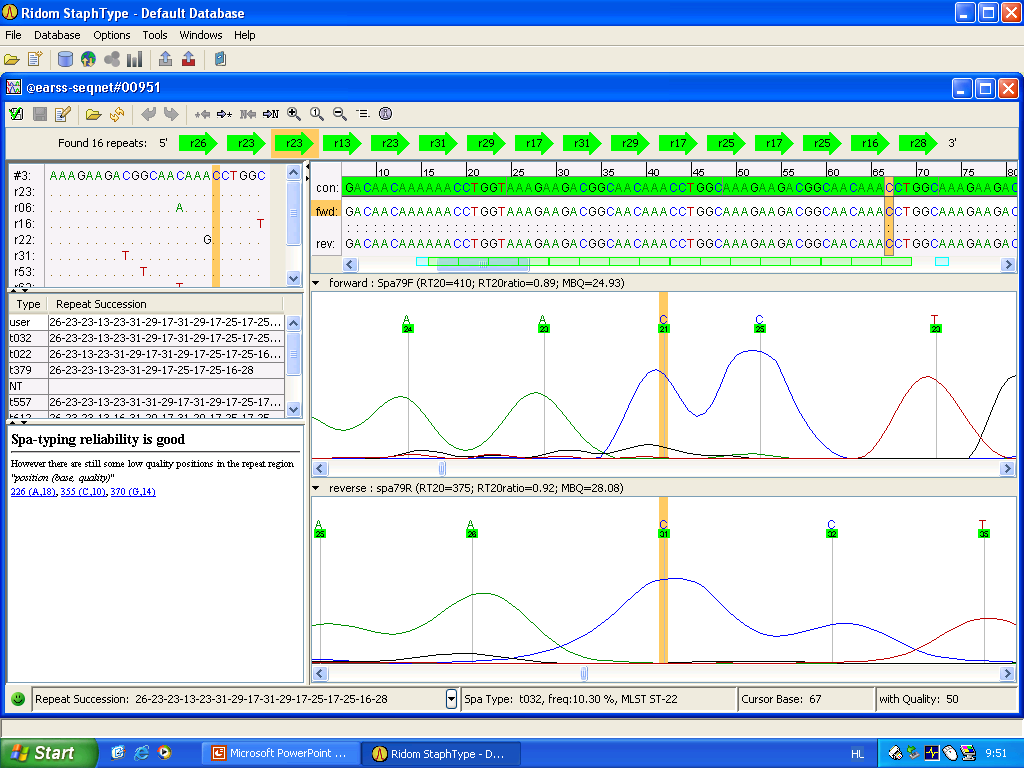Click consensus sequence scroll-right arrow
Image resolution: width=1024 pixels, height=768 pixels.
tap(1008, 264)
